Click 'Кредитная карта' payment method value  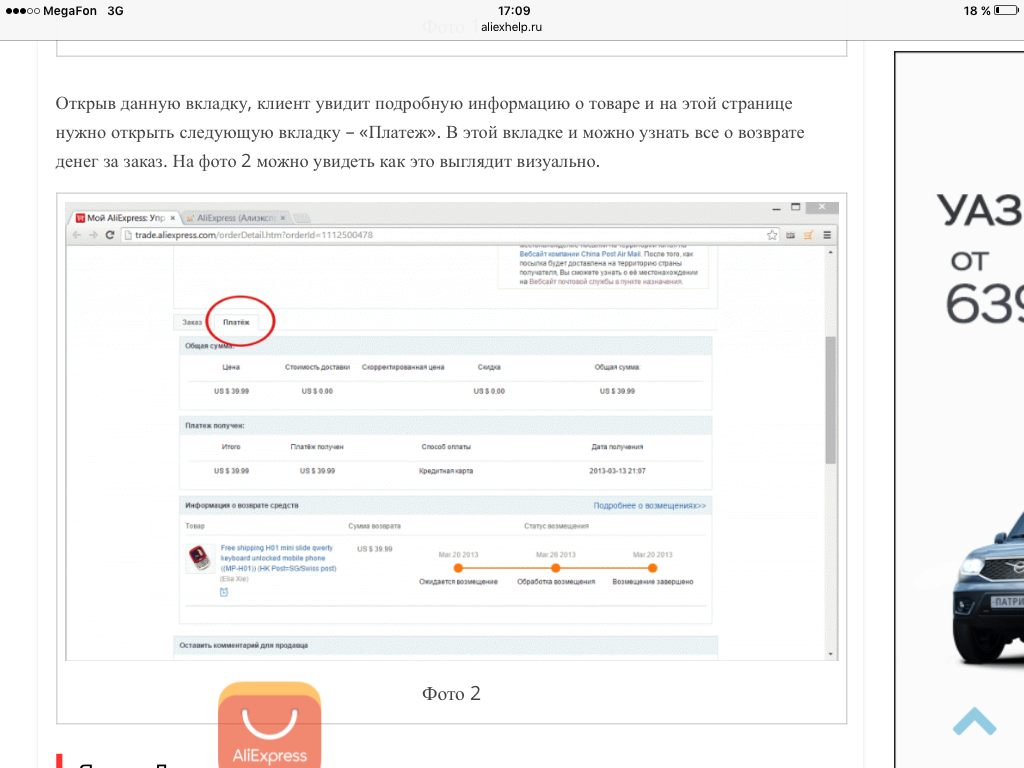pyautogui.click(x=445, y=471)
